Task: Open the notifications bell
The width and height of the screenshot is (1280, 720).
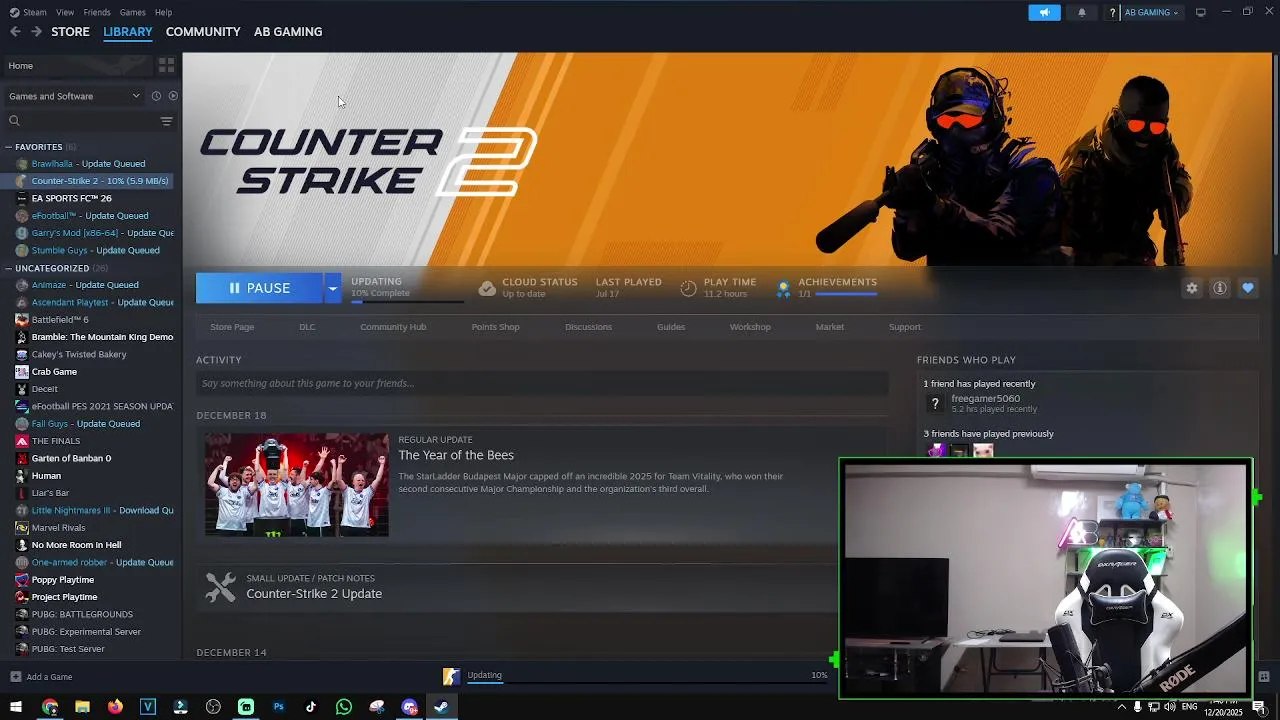Action: 1082,12
